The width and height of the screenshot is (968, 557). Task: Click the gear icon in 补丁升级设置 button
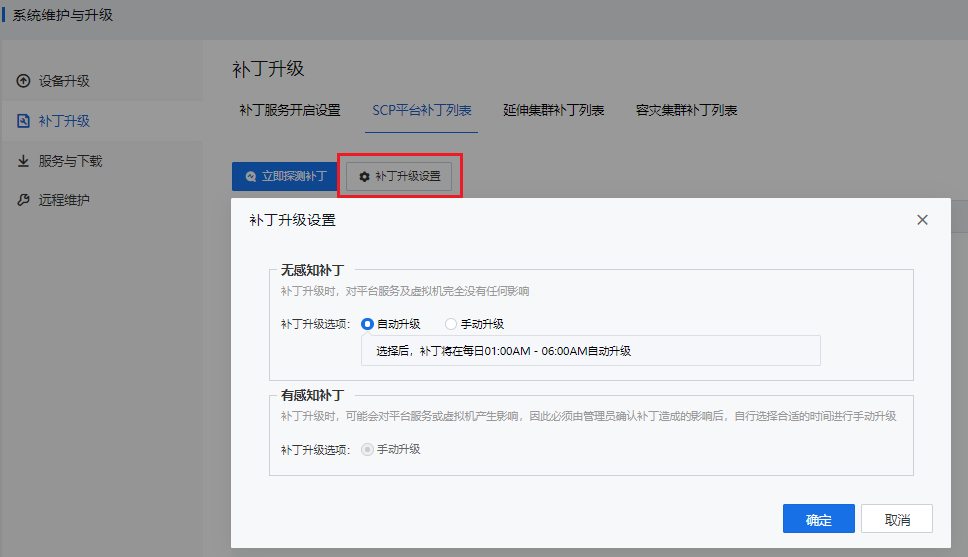(x=364, y=177)
